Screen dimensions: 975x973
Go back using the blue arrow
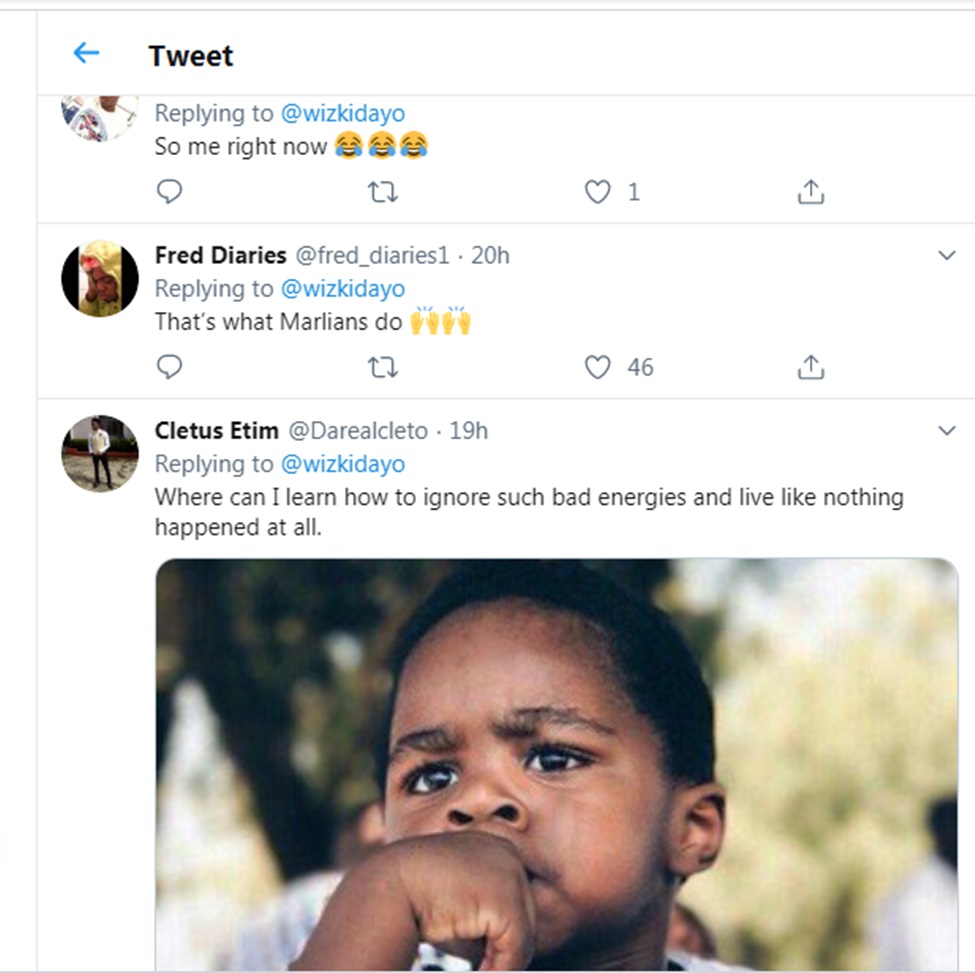pyautogui.click(x=87, y=53)
